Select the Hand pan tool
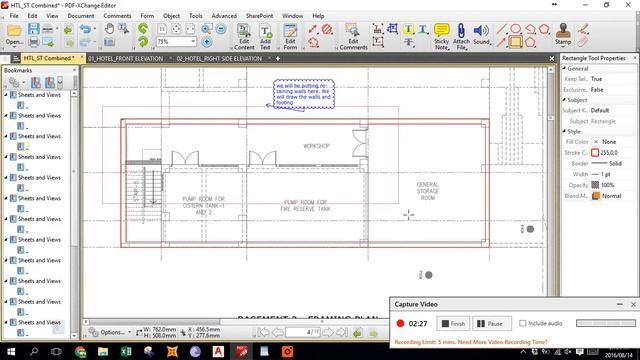This screenshot has width=640, height=360. (x=109, y=29)
